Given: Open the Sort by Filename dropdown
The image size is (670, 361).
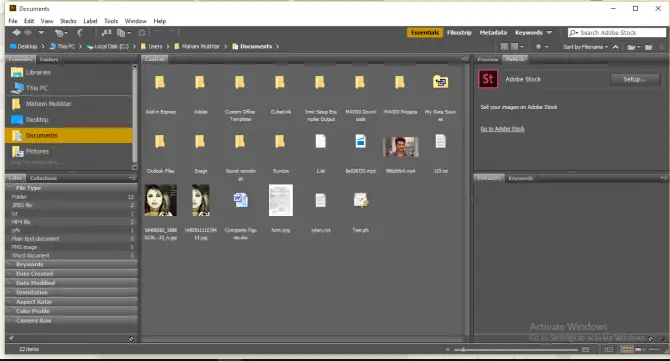Looking at the screenshot, I should [585, 47].
